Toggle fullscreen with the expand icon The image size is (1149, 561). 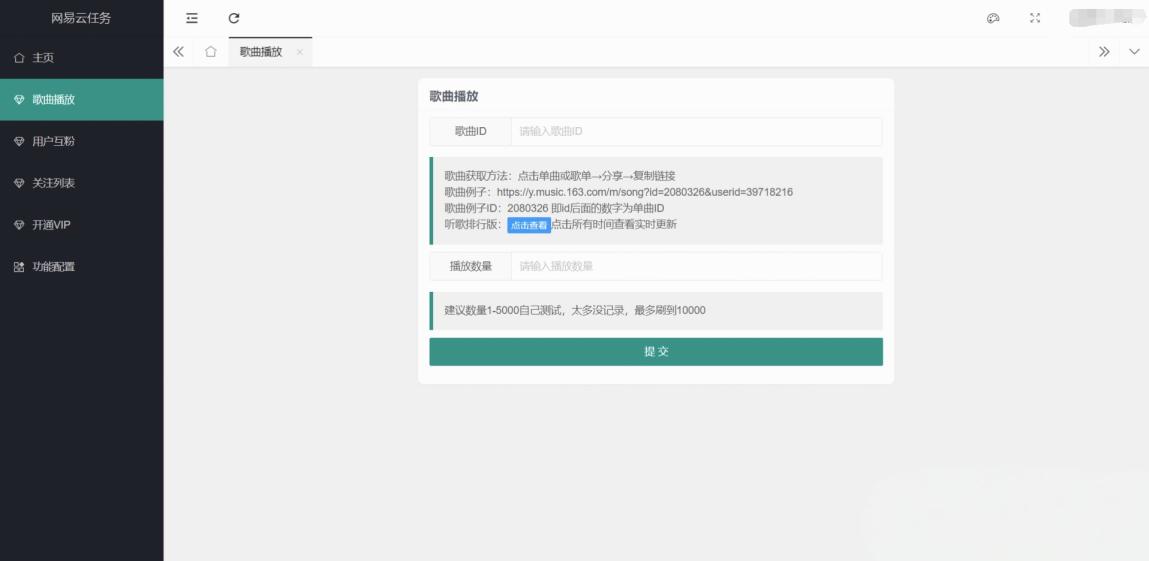[x=1035, y=18]
